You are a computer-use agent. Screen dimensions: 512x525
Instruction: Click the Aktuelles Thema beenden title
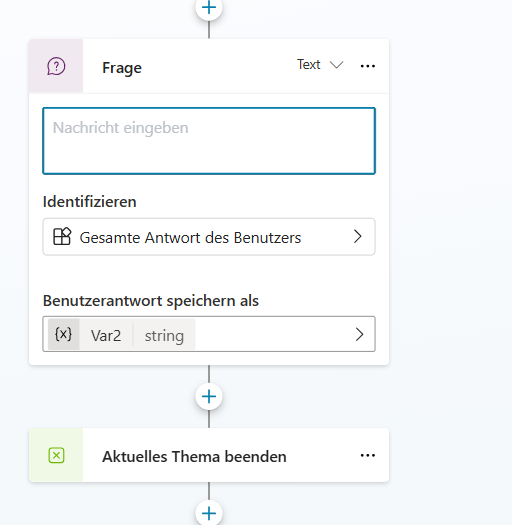194,456
